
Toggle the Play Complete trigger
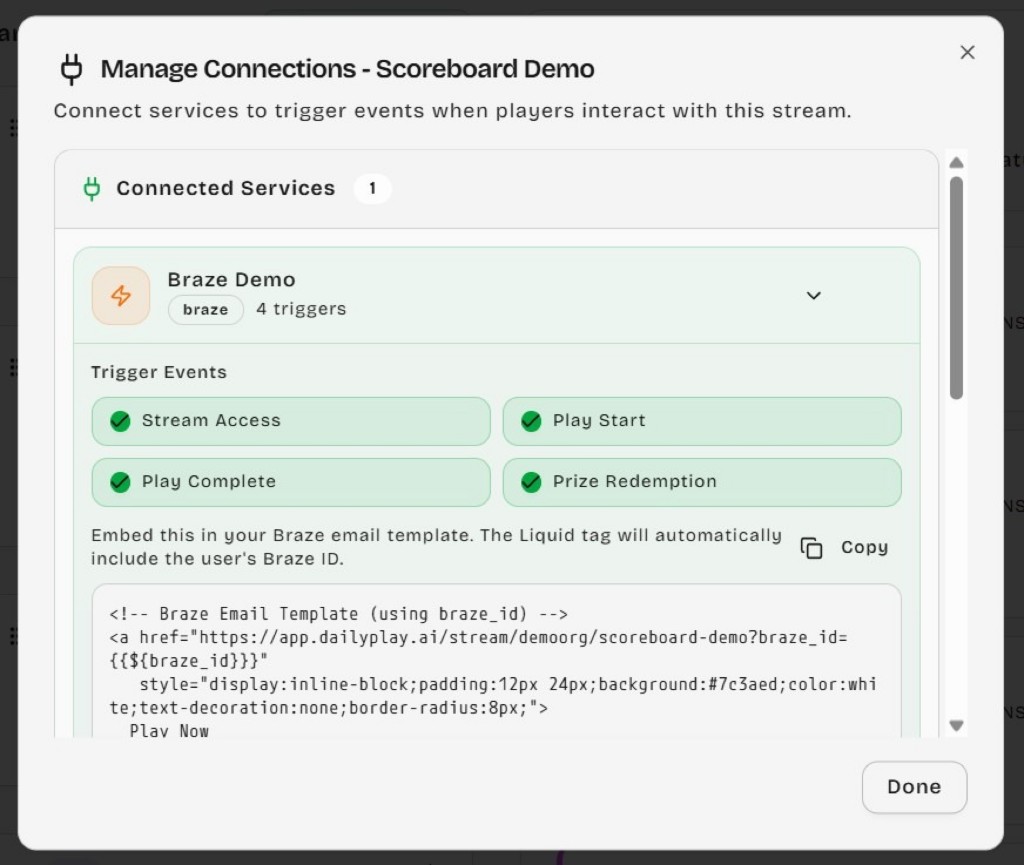[x=291, y=482]
